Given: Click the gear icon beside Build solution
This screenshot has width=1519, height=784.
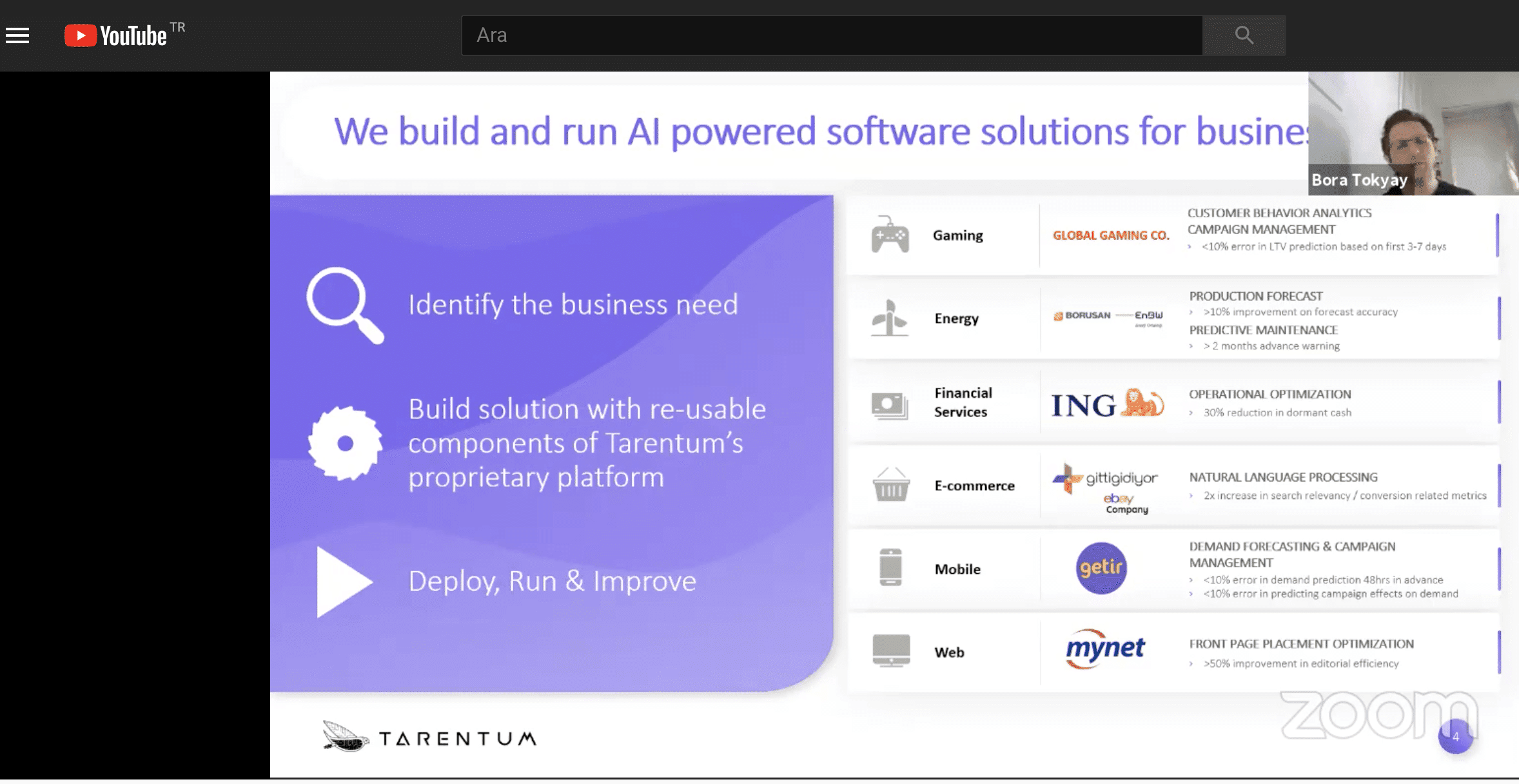Looking at the screenshot, I should point(345,443).
